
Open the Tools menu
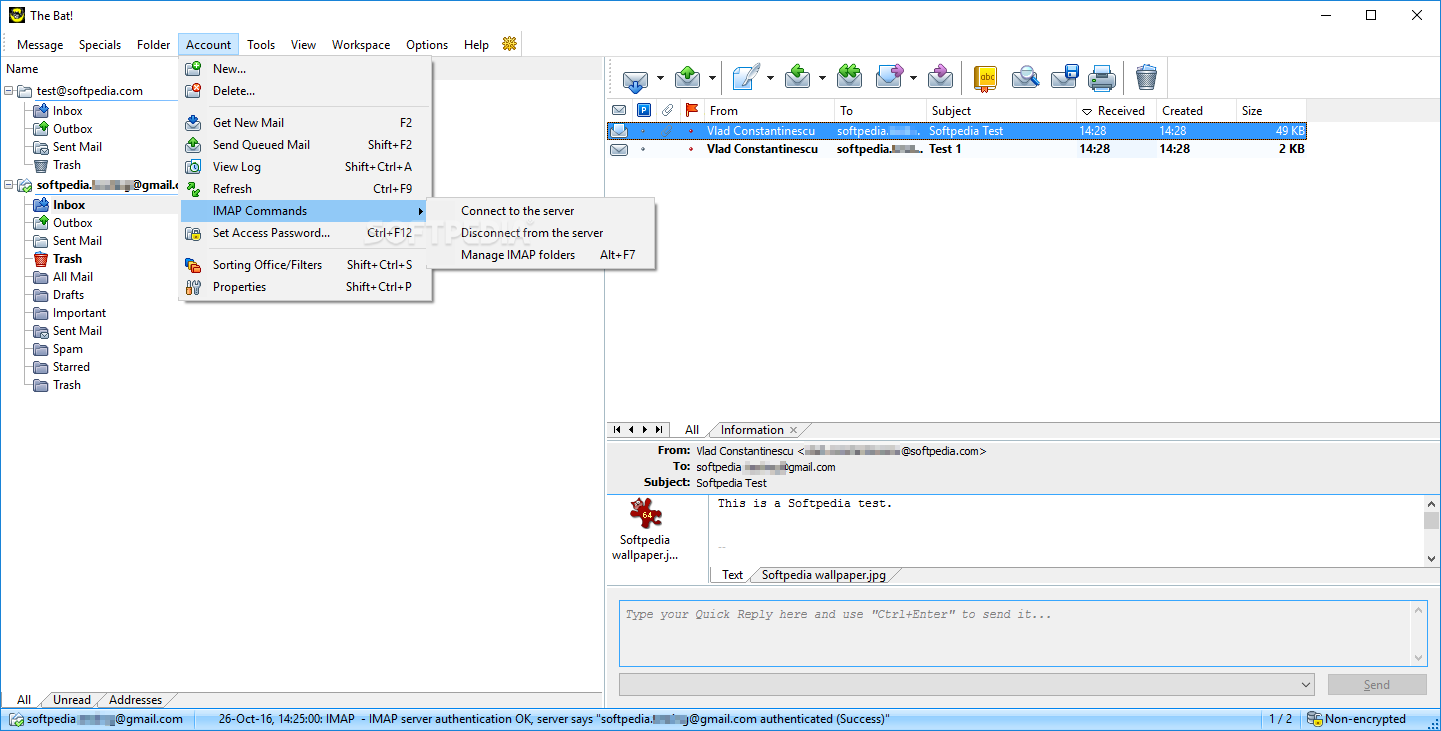pyautogui.click(x=261, y=45)
